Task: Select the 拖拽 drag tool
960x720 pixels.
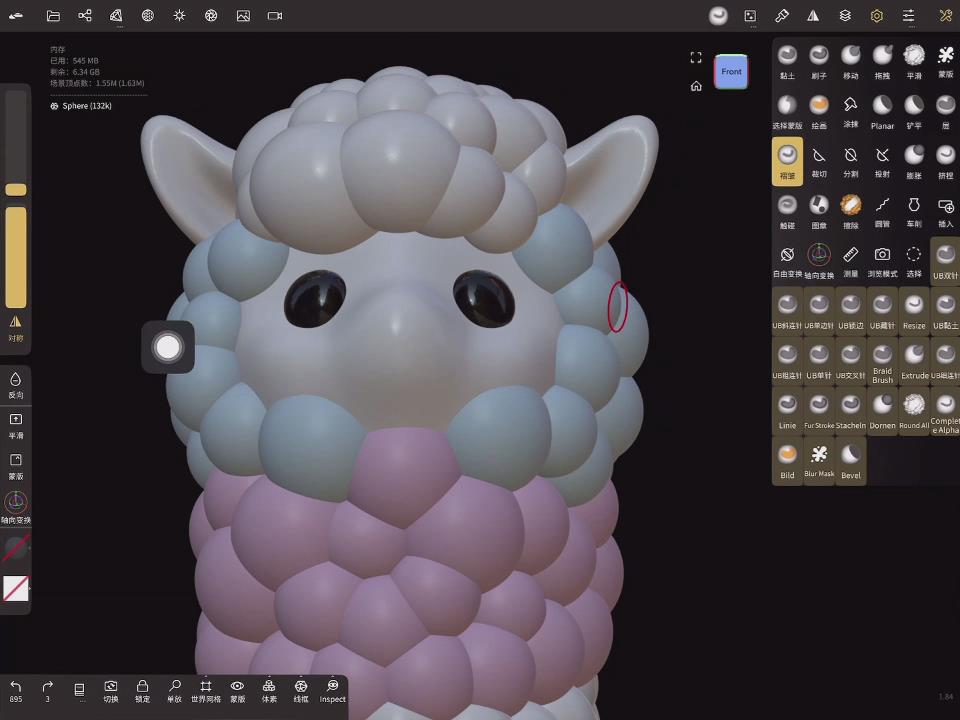Action: click(882, 62)
